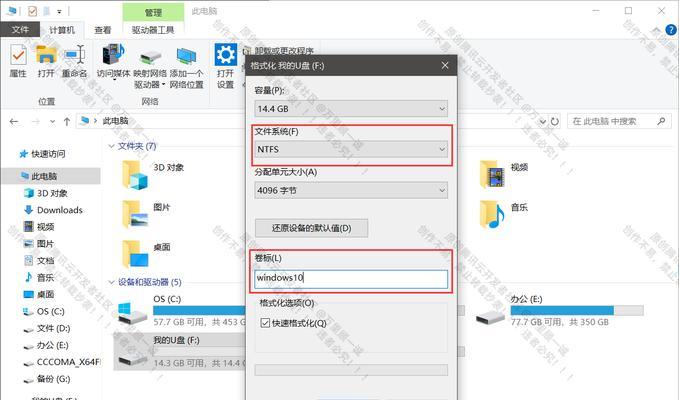Image resolution: width=679 pixels, height=400 pixels.
Task: Open the 音乐 folder in main pane
Action: [x=492, y=214]
